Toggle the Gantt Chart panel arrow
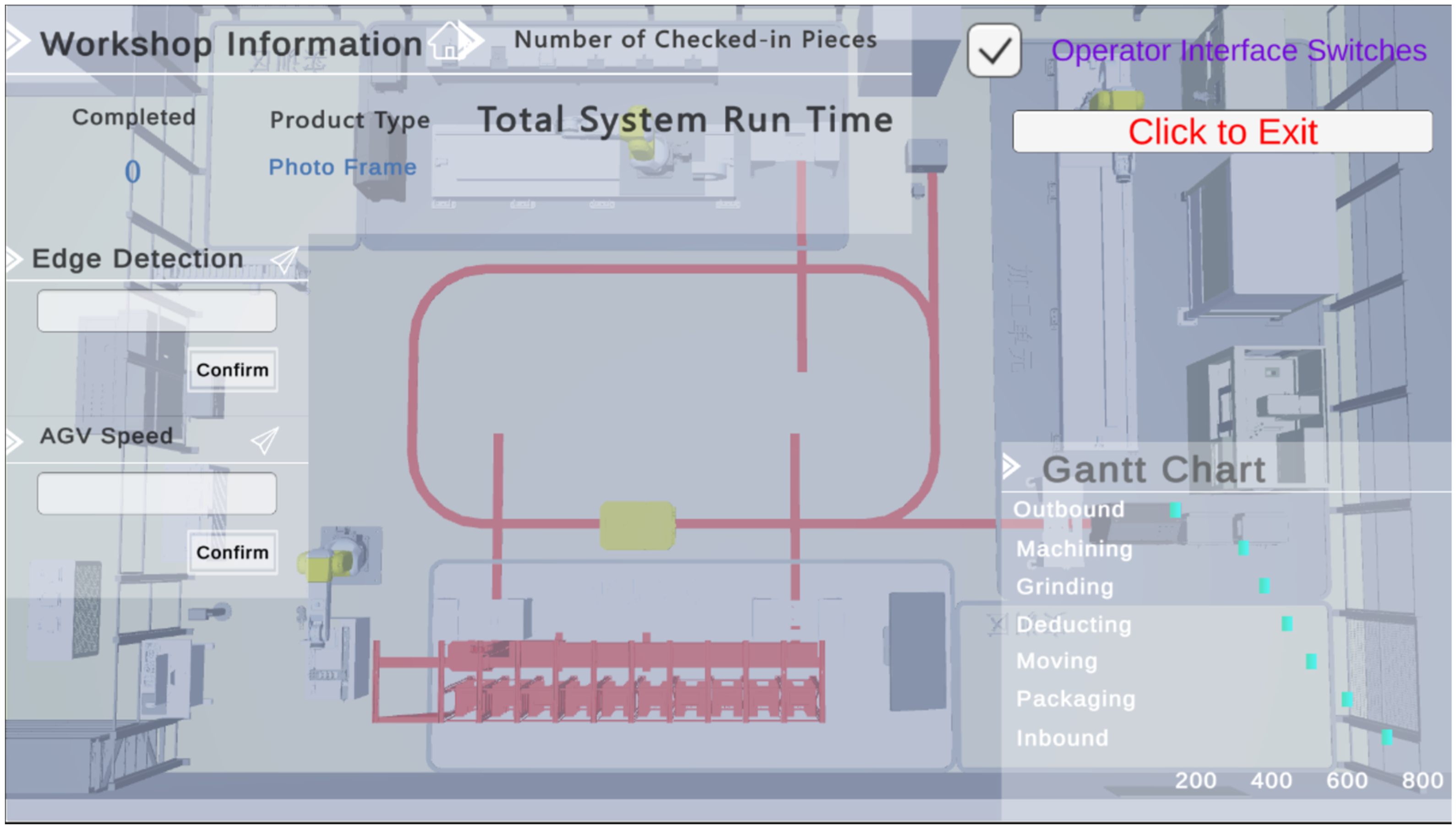This screenshot has height=828, width=1456. tap(1010, 466)
